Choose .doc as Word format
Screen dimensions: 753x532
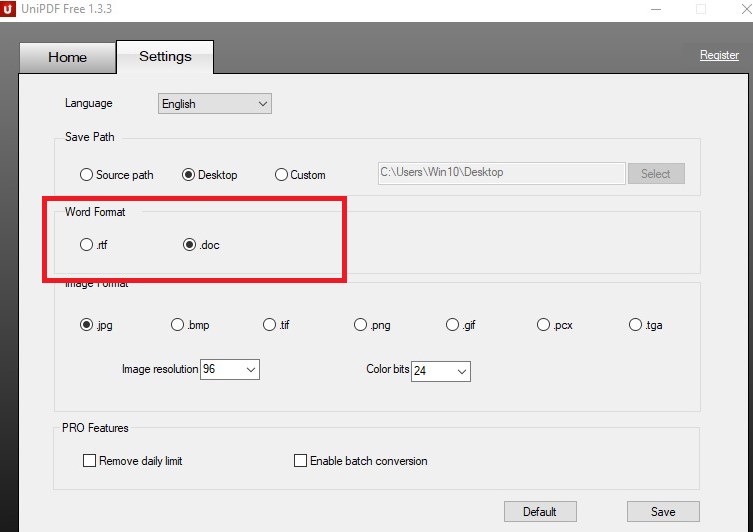[x=201, y=245]
